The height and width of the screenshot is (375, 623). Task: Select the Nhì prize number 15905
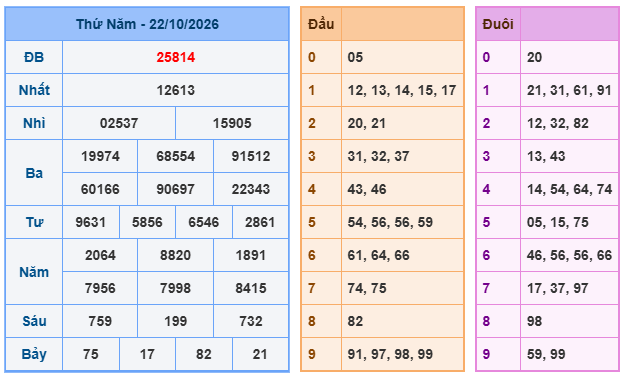tap(232, 123)
